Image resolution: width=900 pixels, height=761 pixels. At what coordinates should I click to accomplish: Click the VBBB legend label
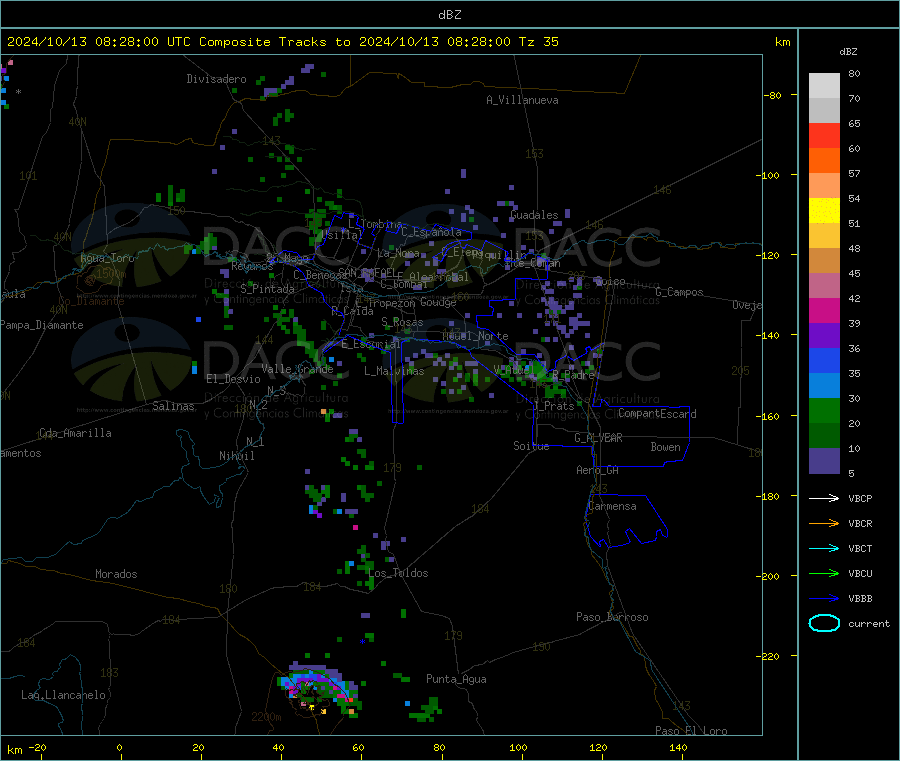(x=860, y=599)
